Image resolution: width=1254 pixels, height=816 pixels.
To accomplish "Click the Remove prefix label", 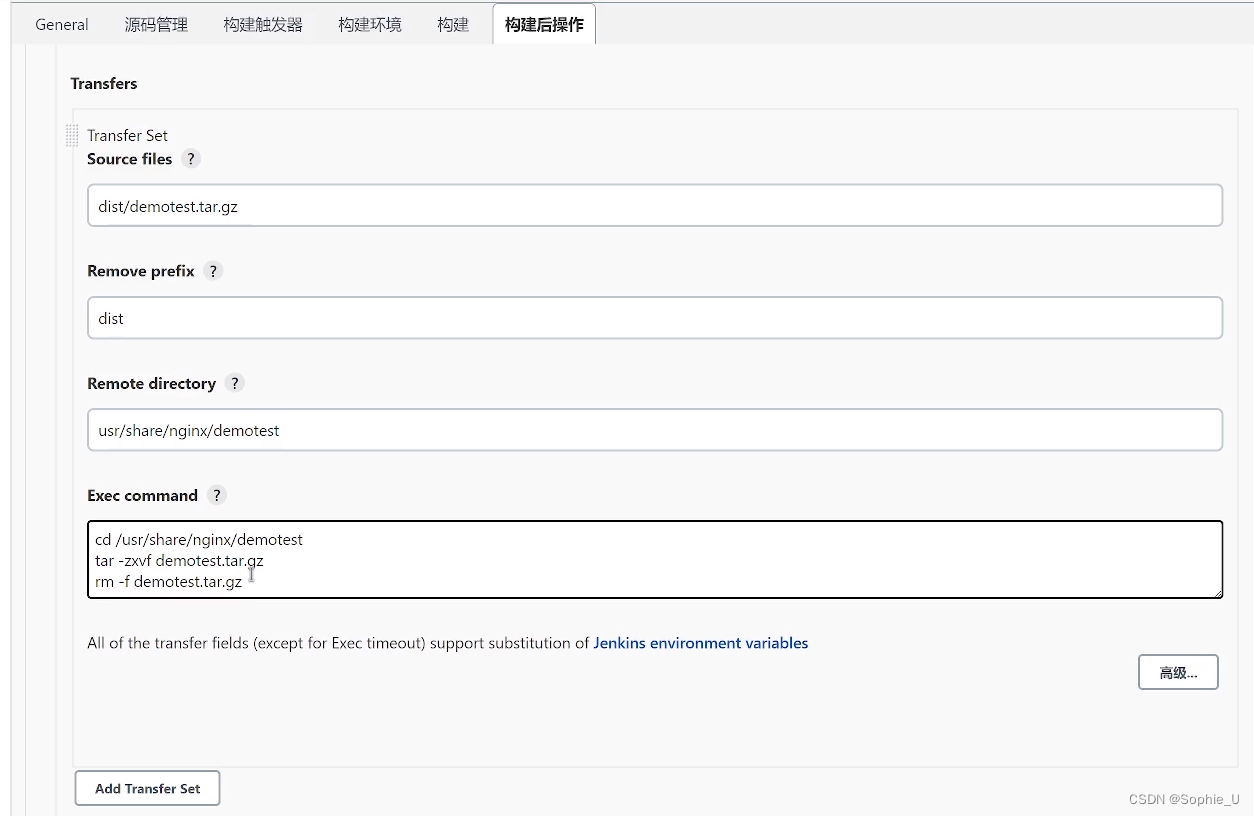I will 140,271.
